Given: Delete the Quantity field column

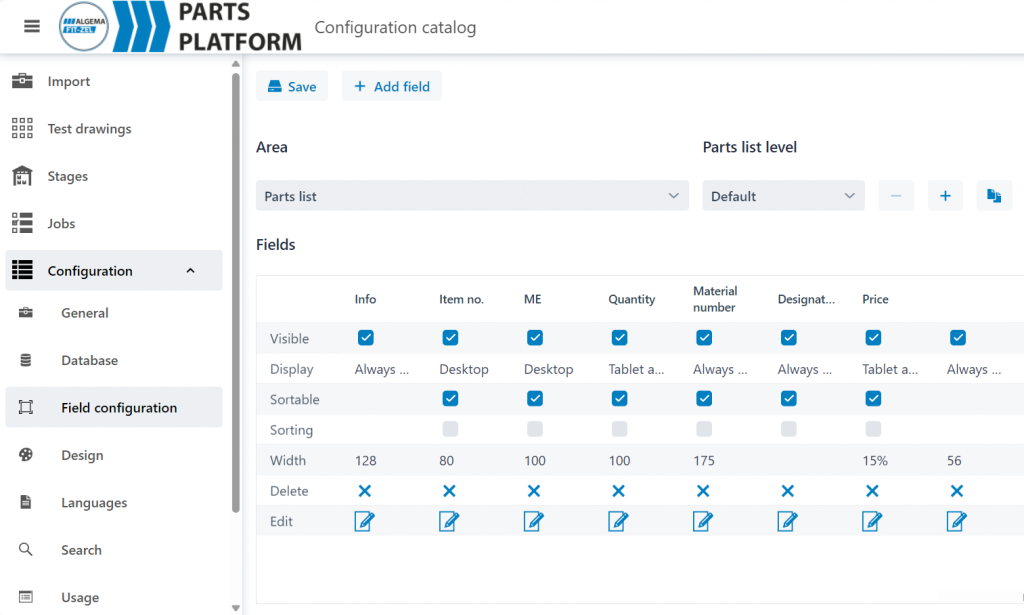Looking at the screenshot, I should (x=619, y=491).
